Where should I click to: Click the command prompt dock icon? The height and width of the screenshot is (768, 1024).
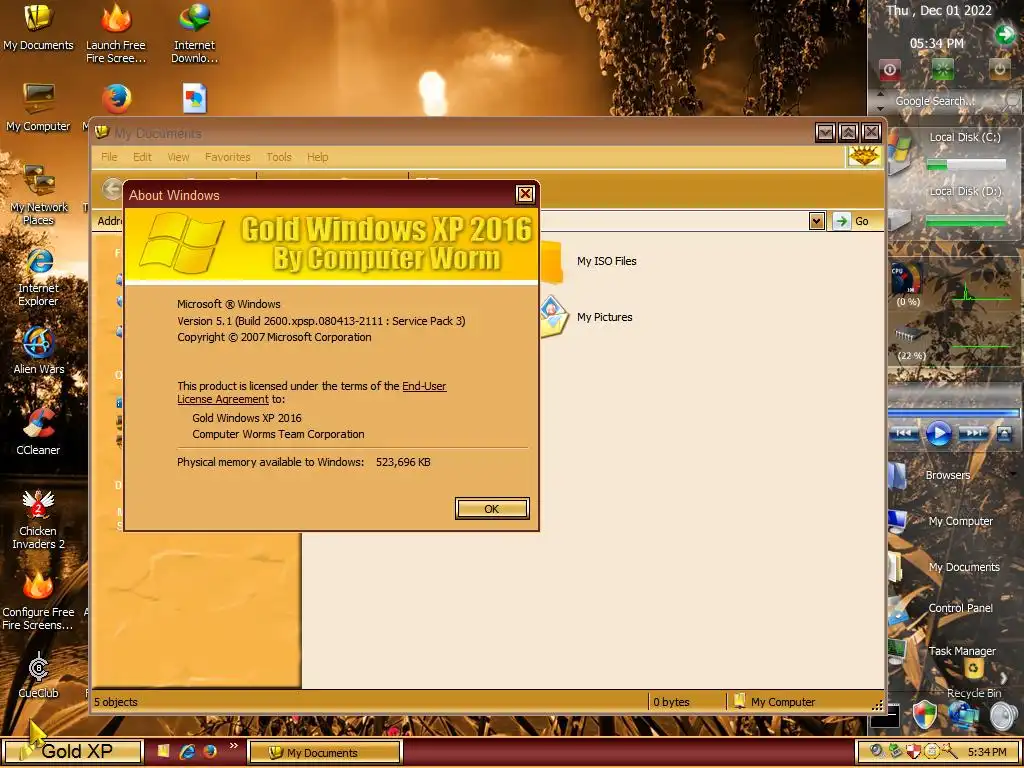point(886,716)
